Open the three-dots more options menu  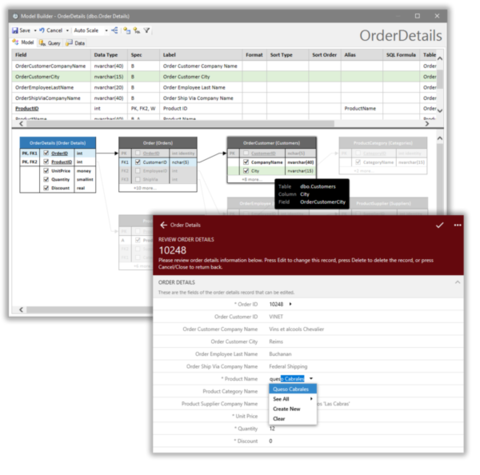[x=458, y=225]
